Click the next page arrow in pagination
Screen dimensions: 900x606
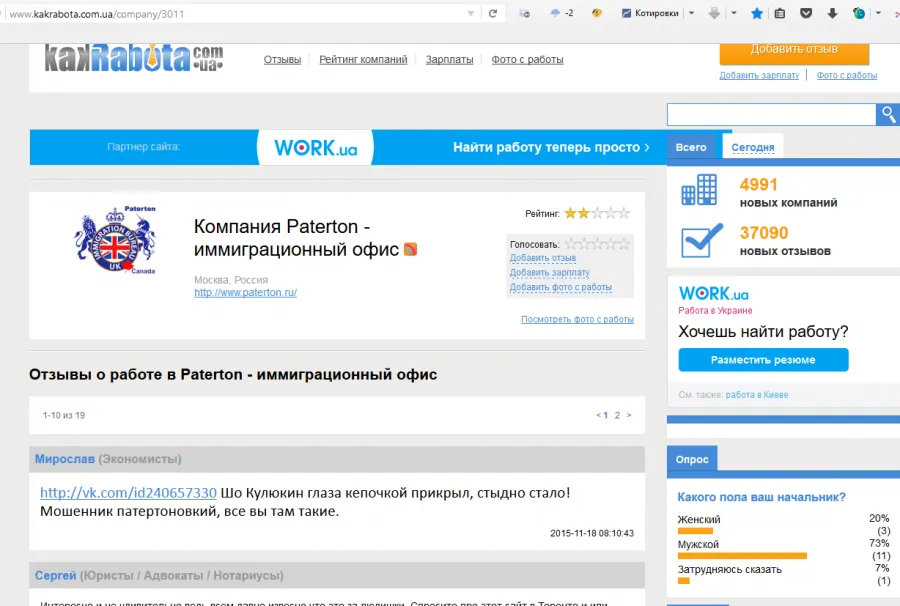point(629,415)
